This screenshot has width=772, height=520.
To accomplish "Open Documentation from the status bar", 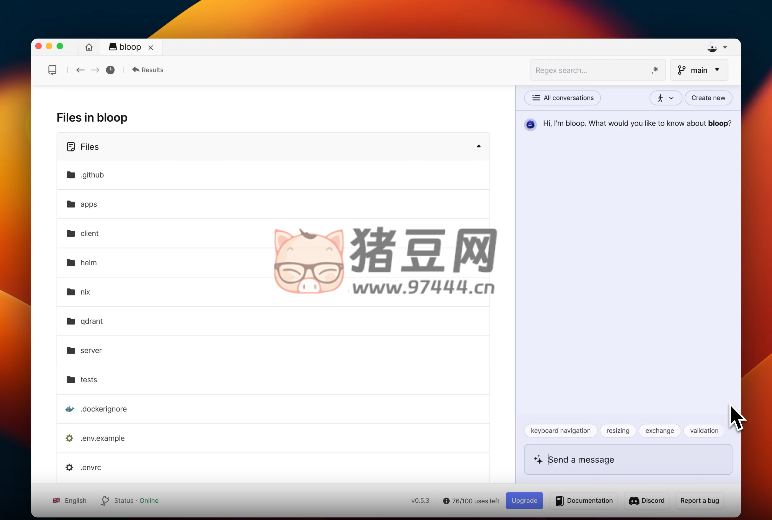I will [584, 500].
